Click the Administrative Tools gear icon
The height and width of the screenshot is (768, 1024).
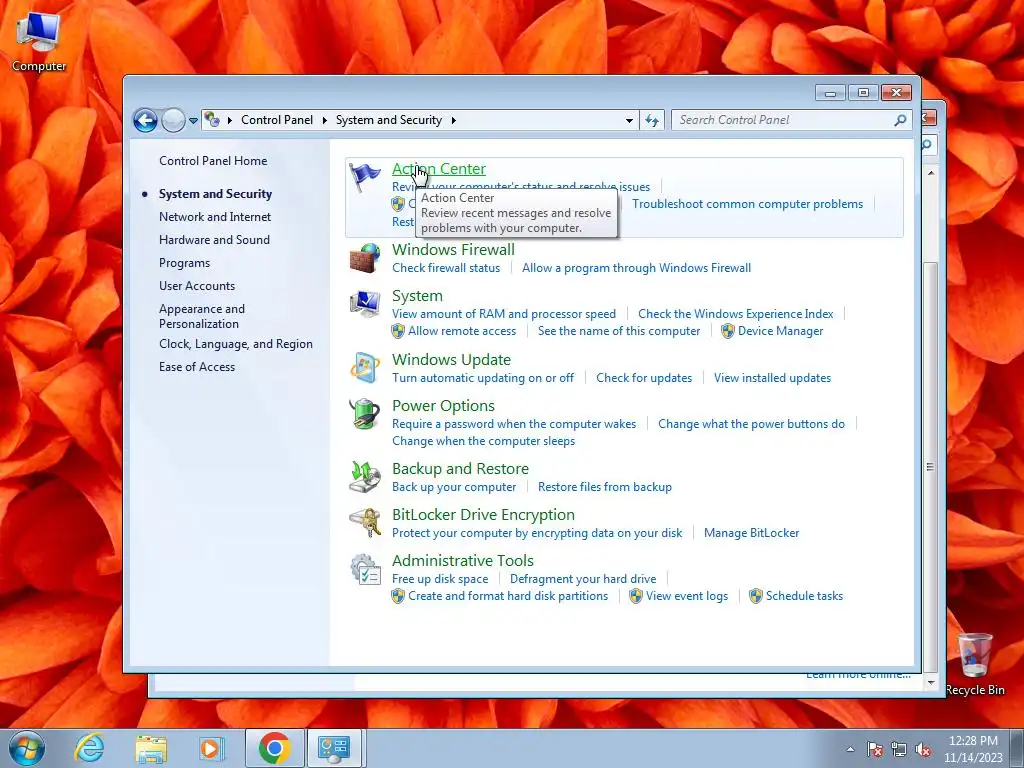click(364, 569)
